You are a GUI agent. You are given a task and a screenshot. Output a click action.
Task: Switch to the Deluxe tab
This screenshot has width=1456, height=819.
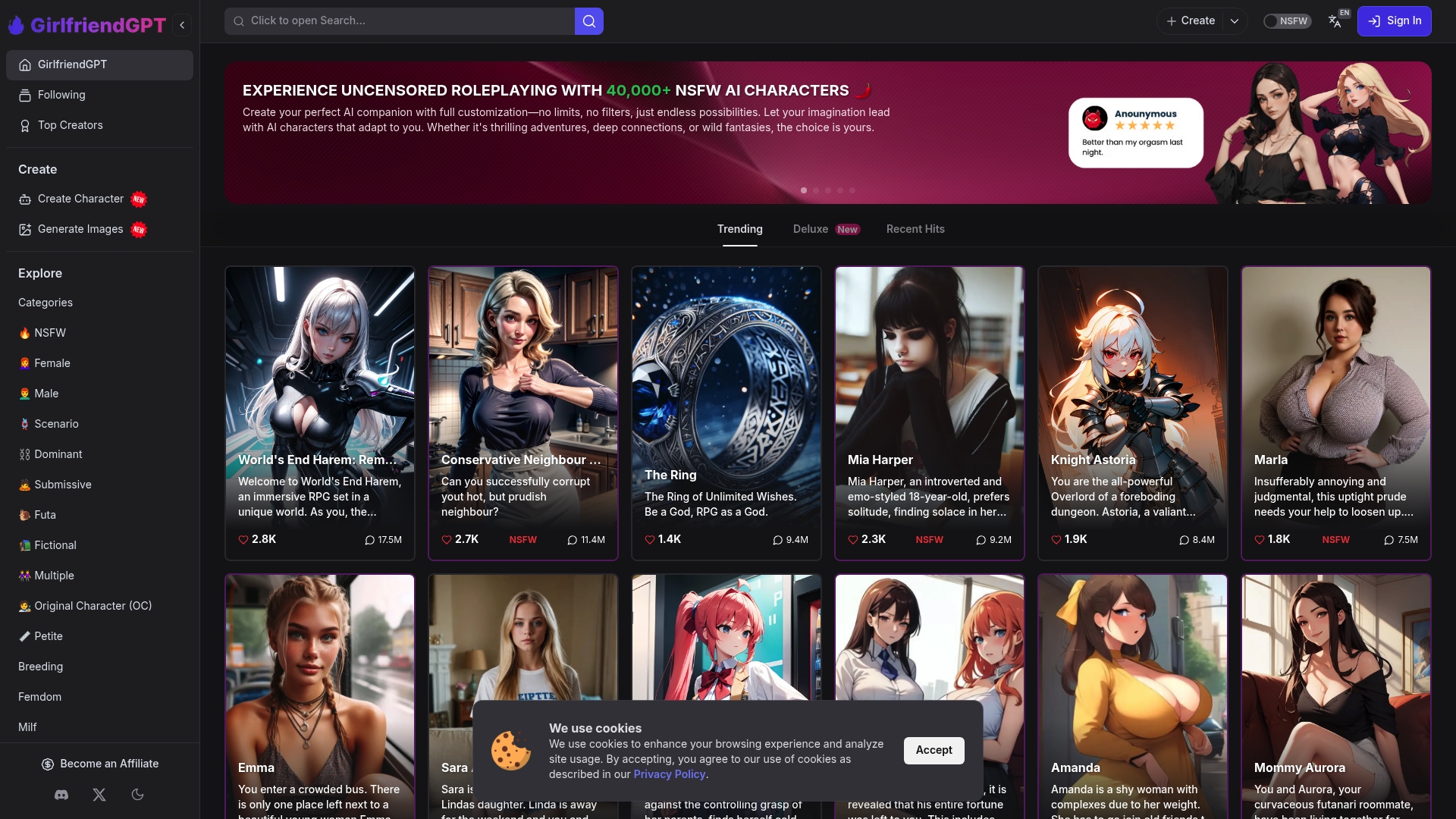pos(826,229)
